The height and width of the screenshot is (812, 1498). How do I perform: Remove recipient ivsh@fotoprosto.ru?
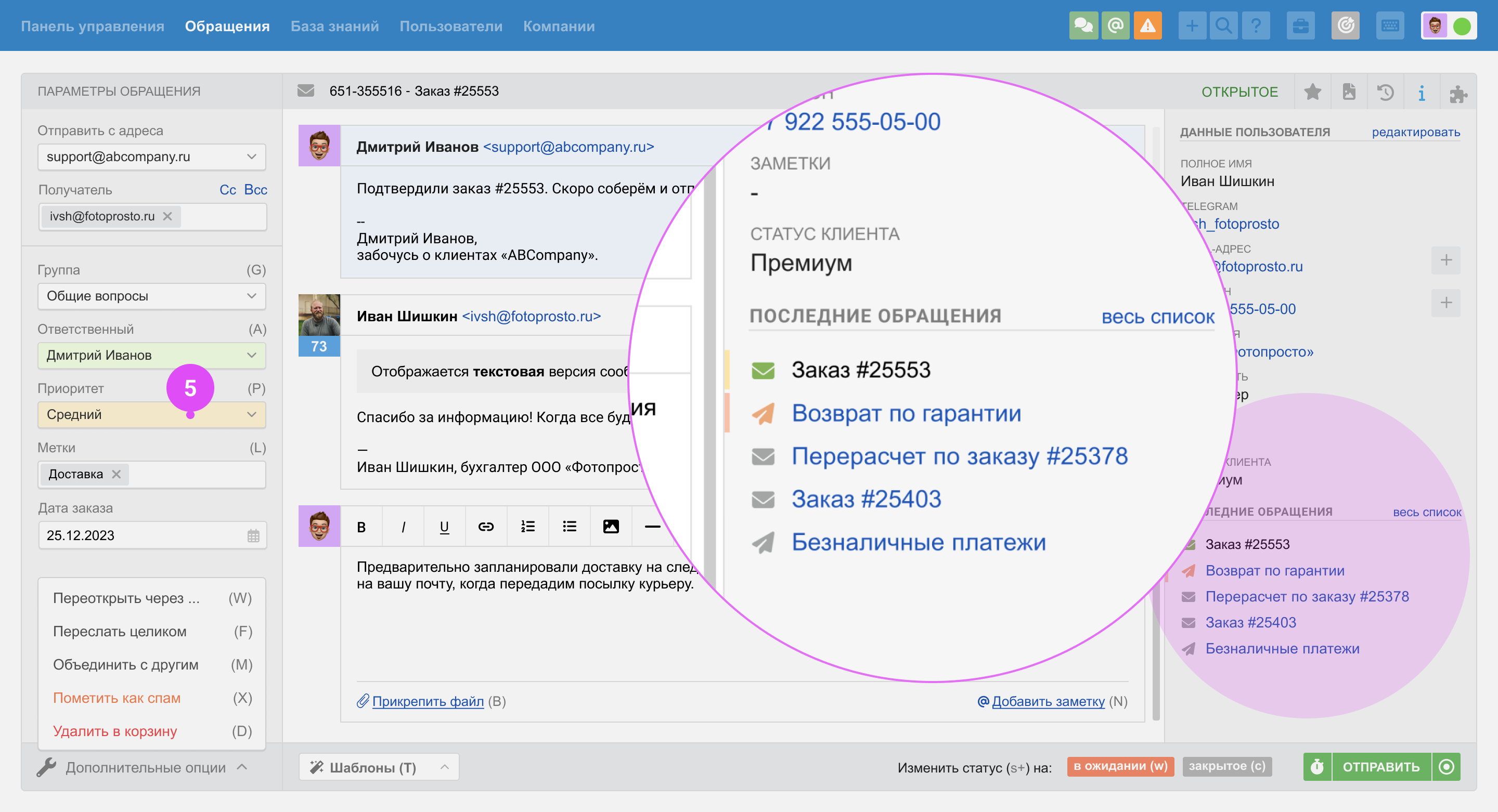pyautogui.click(x=167, y=216)
